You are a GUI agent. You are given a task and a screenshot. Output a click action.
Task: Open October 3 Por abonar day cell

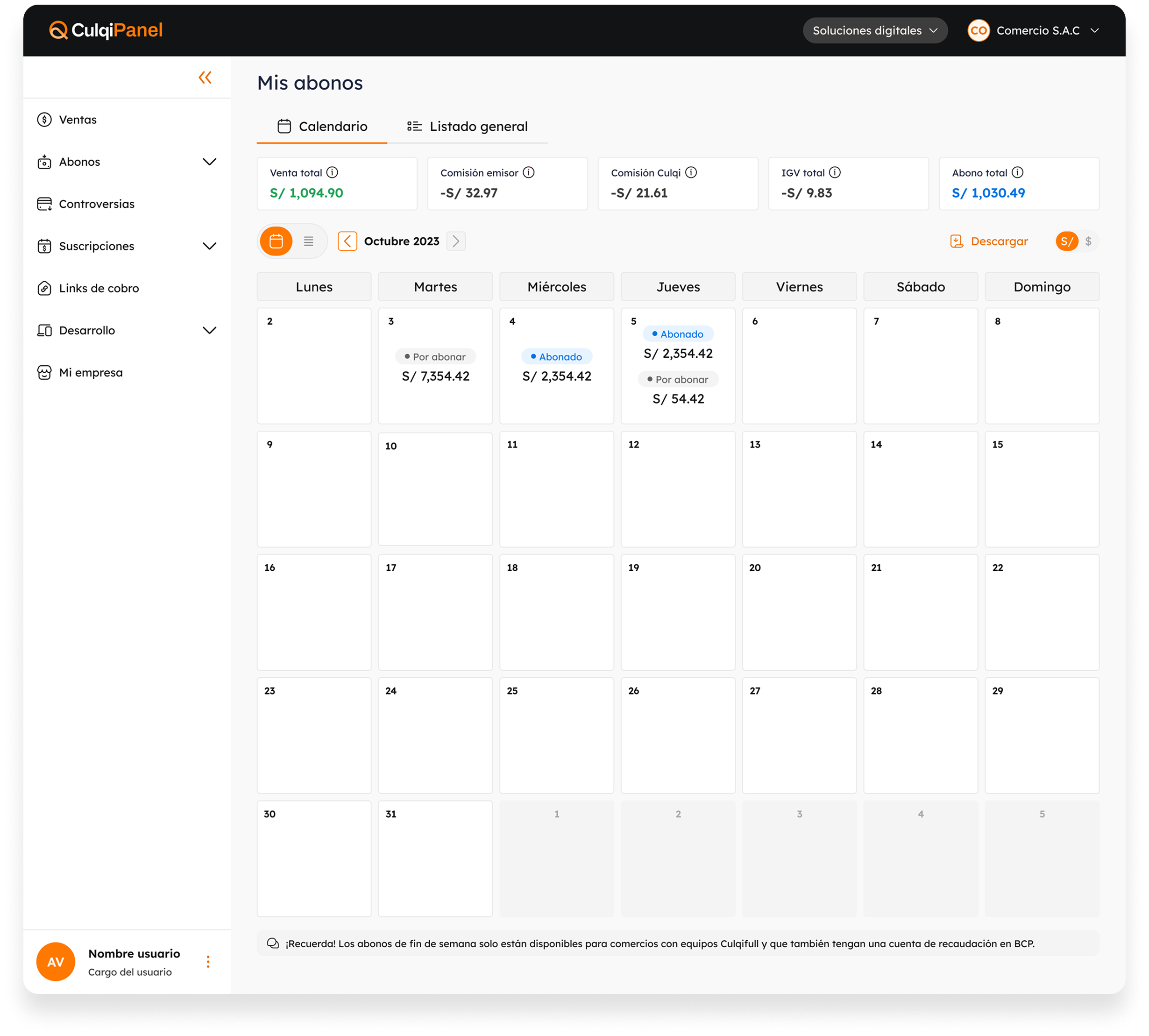click(x=435, y=366)
